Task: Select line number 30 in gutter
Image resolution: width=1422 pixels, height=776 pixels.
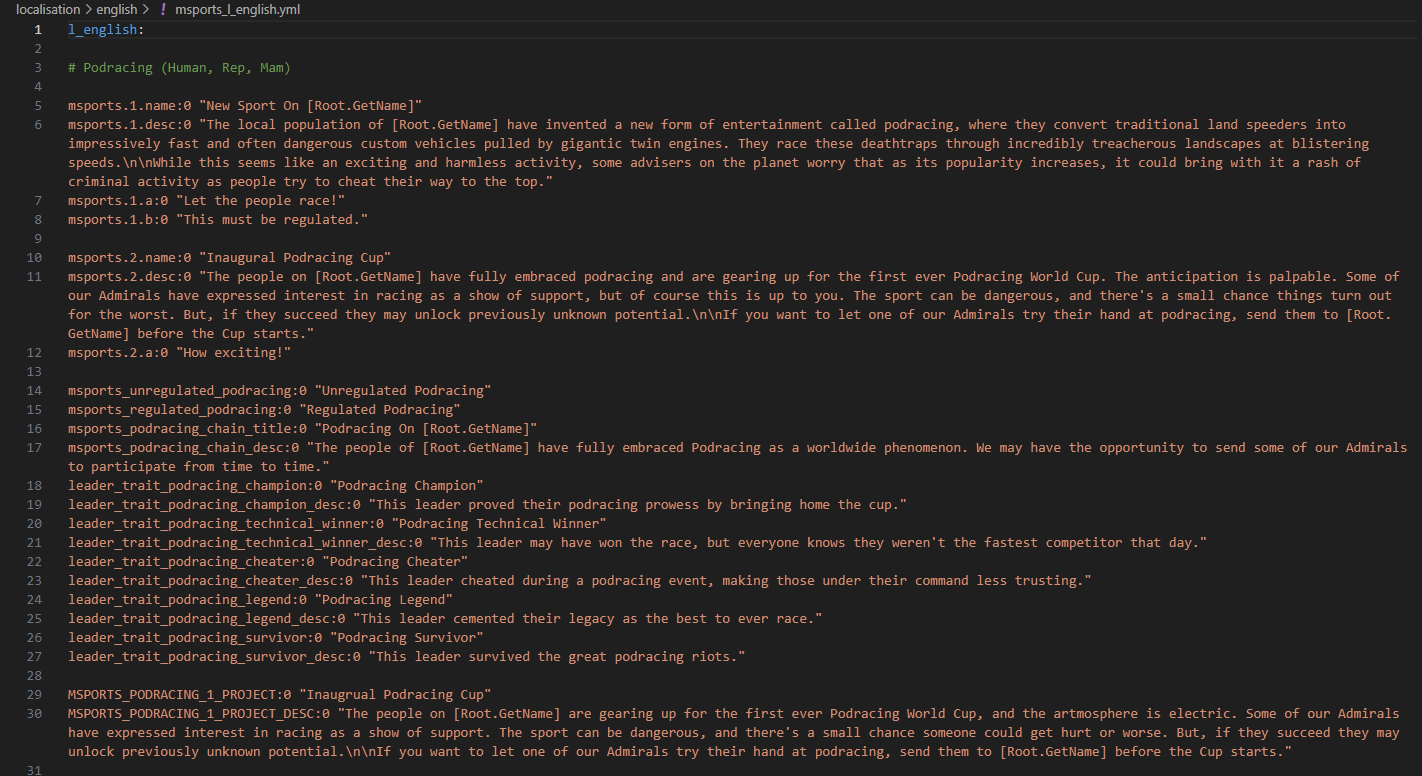Action: pos(35,713)
